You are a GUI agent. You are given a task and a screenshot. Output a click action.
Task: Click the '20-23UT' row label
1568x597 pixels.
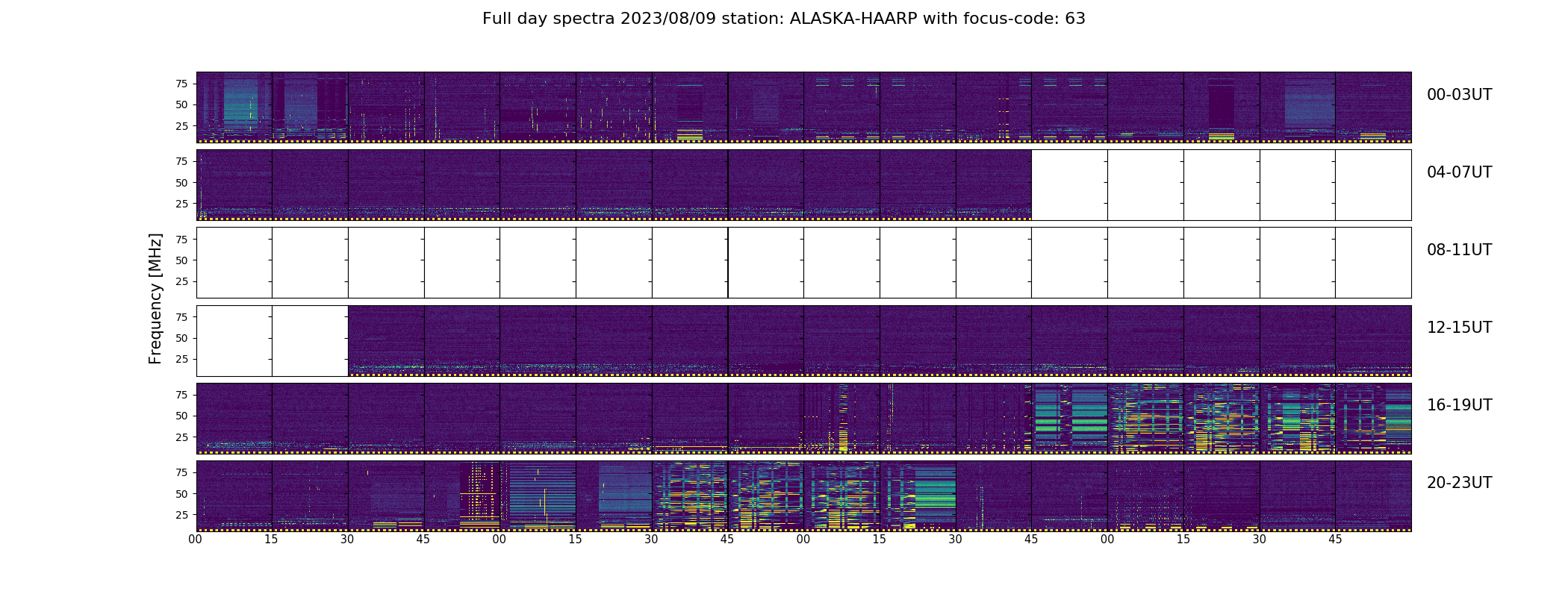[1459, 483]
